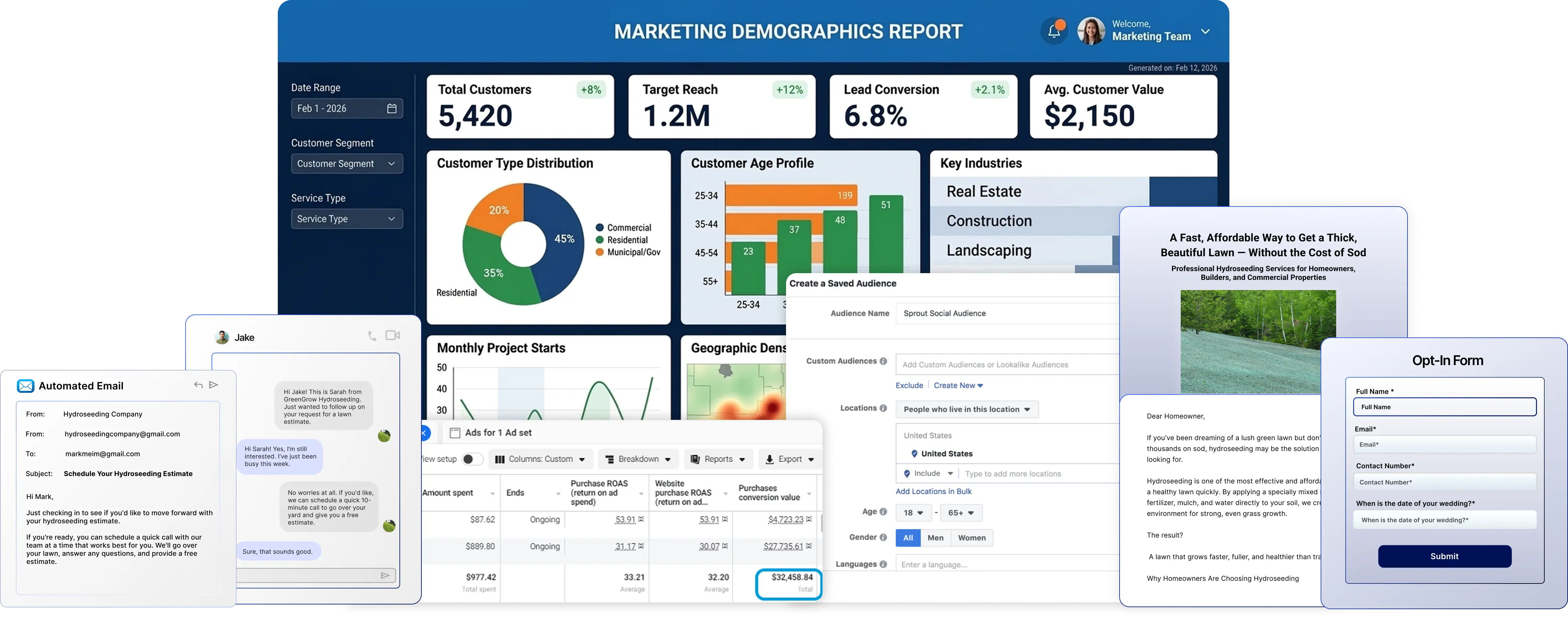
Task: Expand the Service Type dropdown
Action: (x=346, y=219)
